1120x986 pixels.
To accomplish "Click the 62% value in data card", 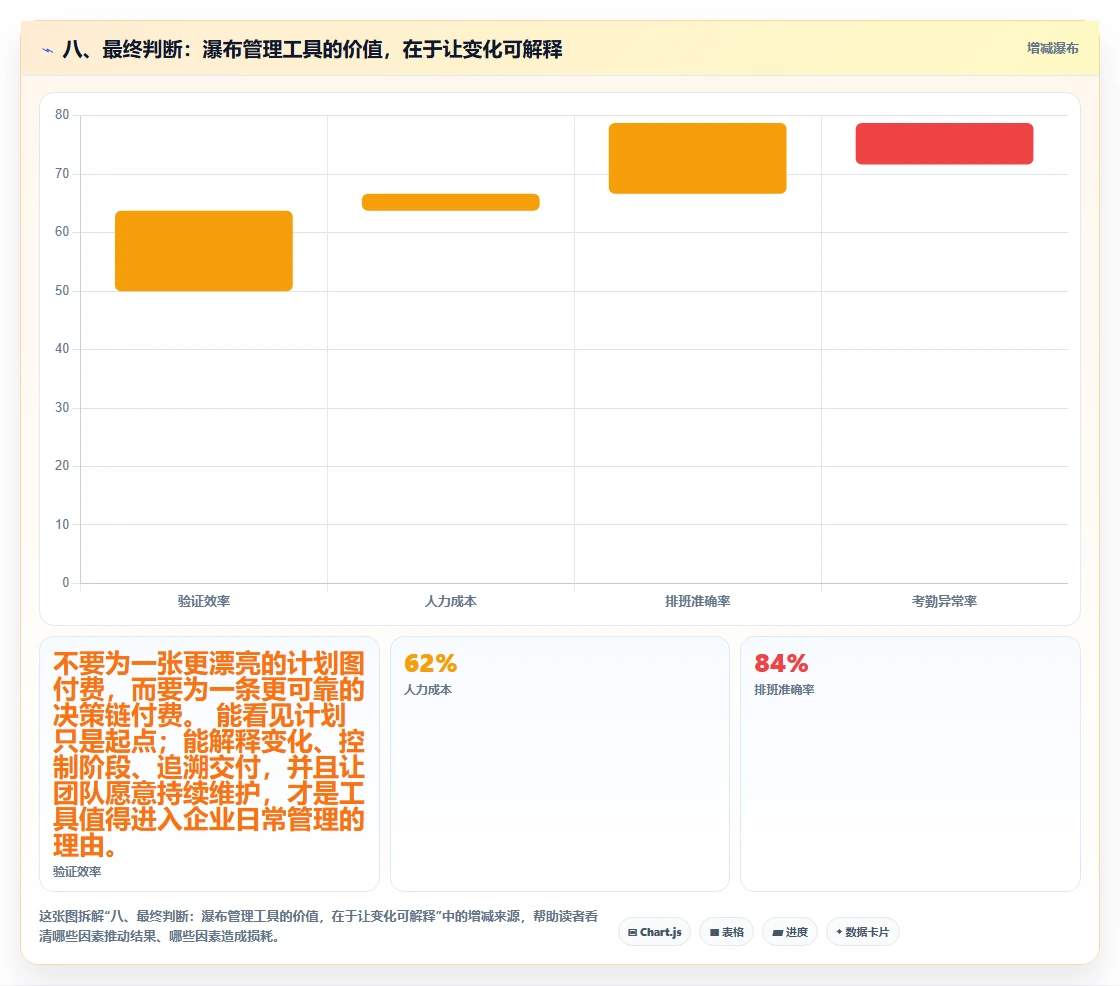I will click(430, 664).
